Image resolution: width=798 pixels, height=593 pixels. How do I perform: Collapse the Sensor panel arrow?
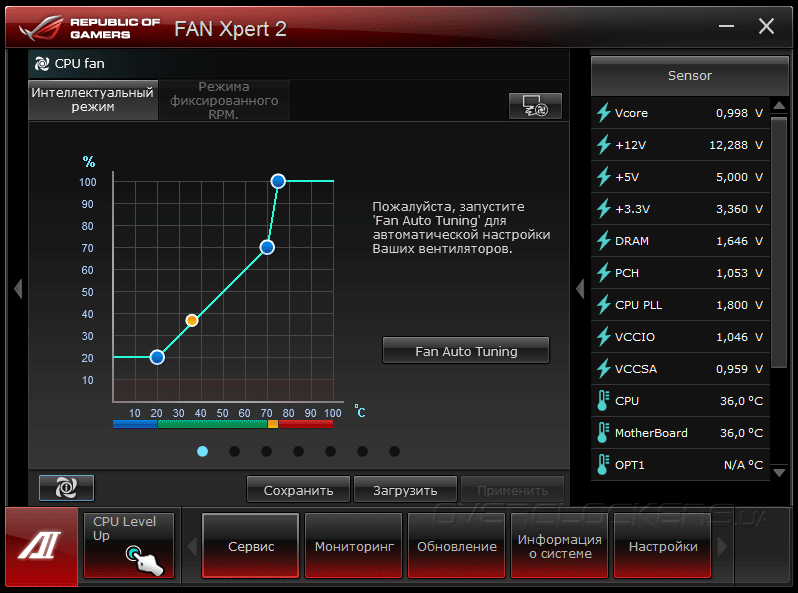[580, 289]
